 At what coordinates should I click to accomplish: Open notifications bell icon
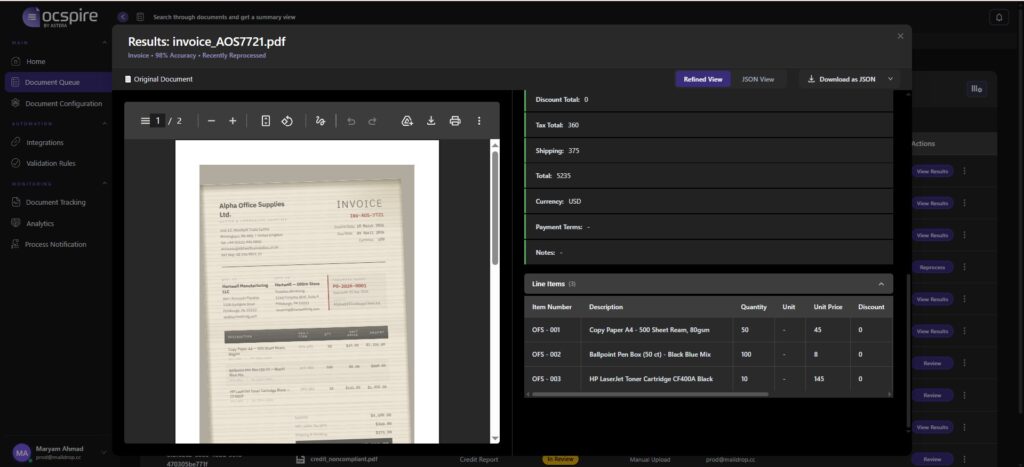[x=999, y=18]
